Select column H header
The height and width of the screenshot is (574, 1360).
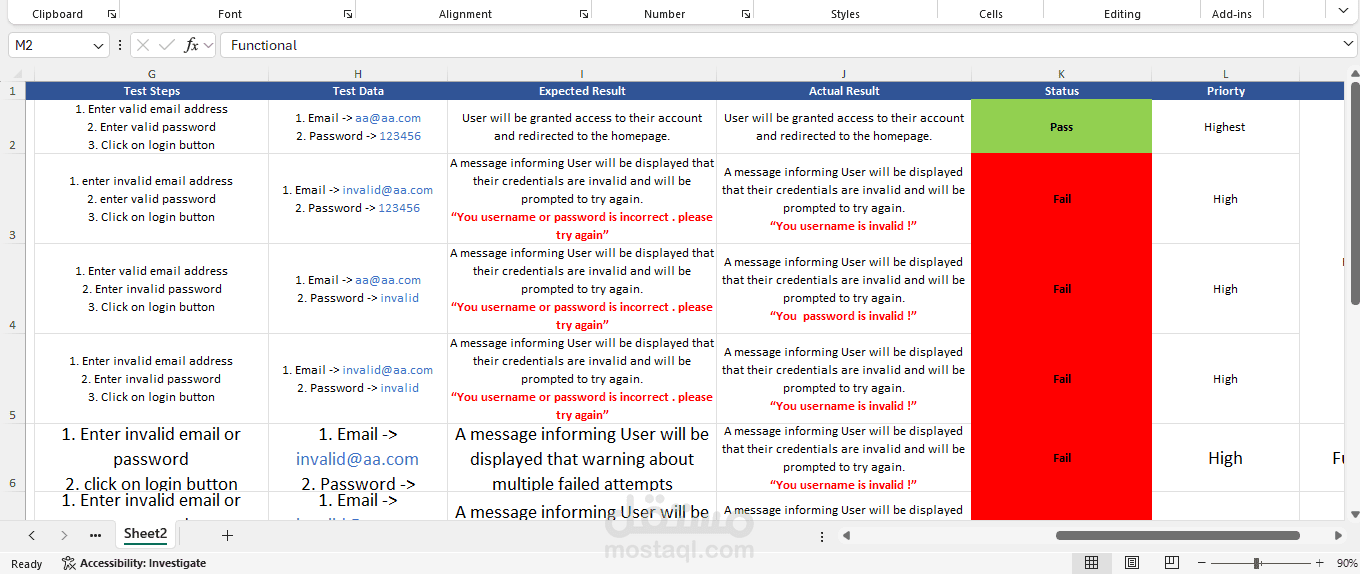(x=358, y=74)
